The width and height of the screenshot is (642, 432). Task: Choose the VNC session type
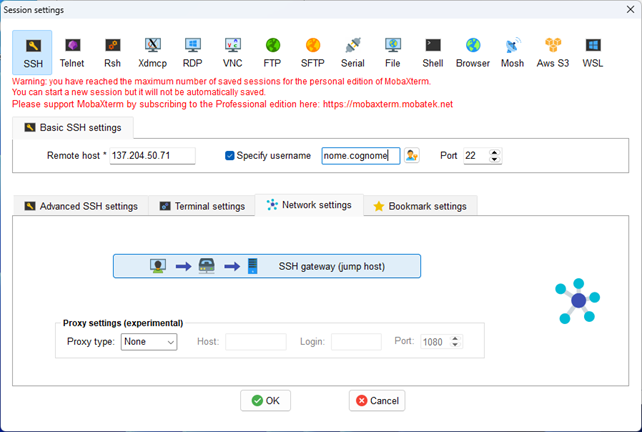coord(233,52)
